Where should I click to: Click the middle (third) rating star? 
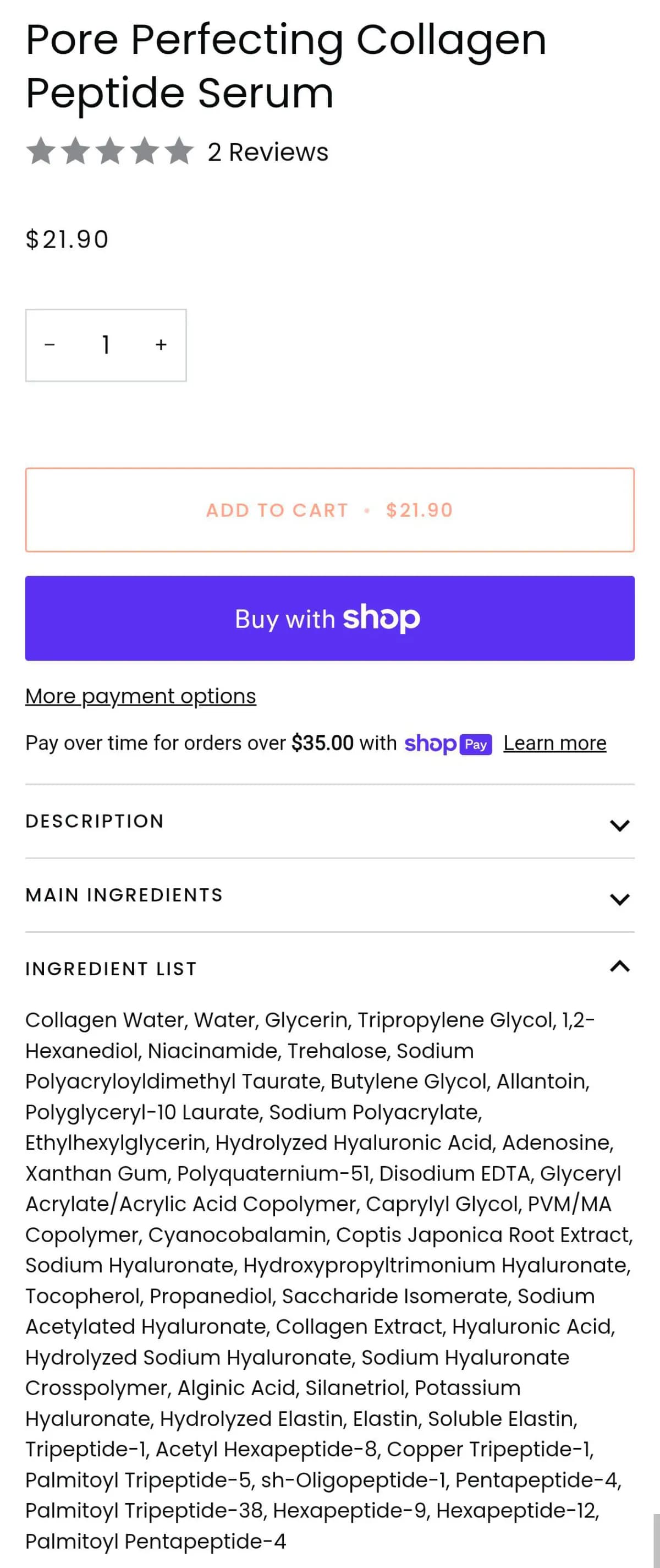pos(110,151)
